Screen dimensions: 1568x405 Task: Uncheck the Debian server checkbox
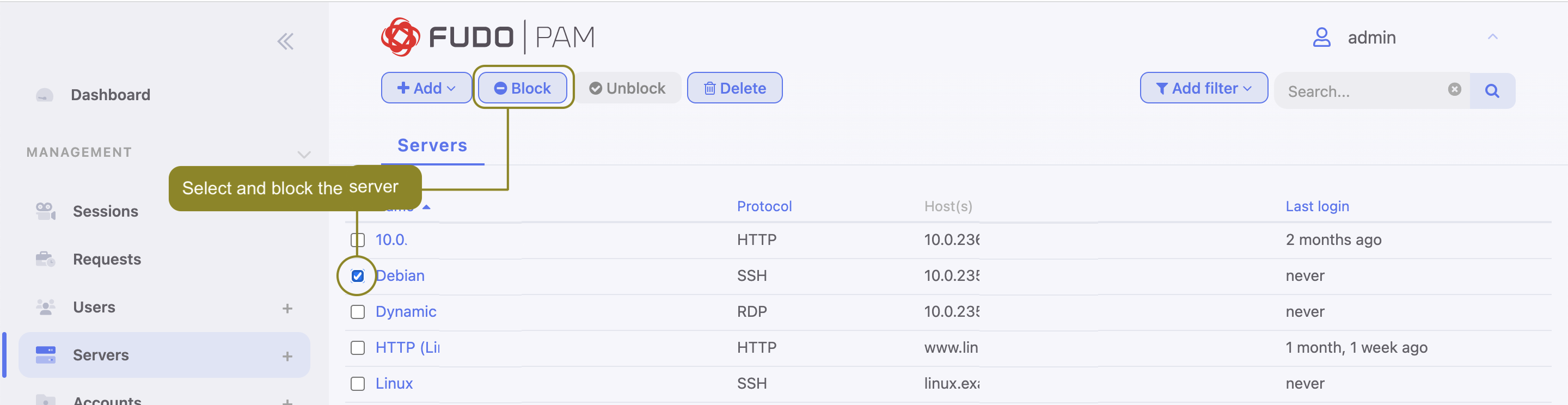358,275
